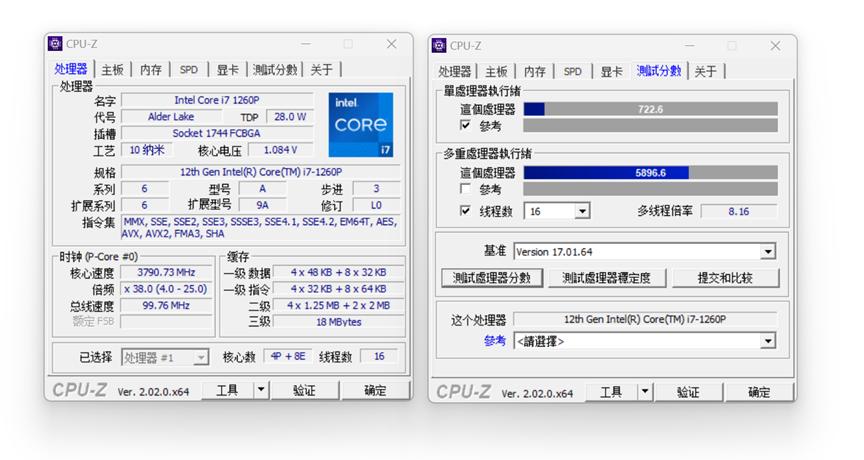
Task: Click the 工艺 value 10 纳米
Action: tap(147, 150)
